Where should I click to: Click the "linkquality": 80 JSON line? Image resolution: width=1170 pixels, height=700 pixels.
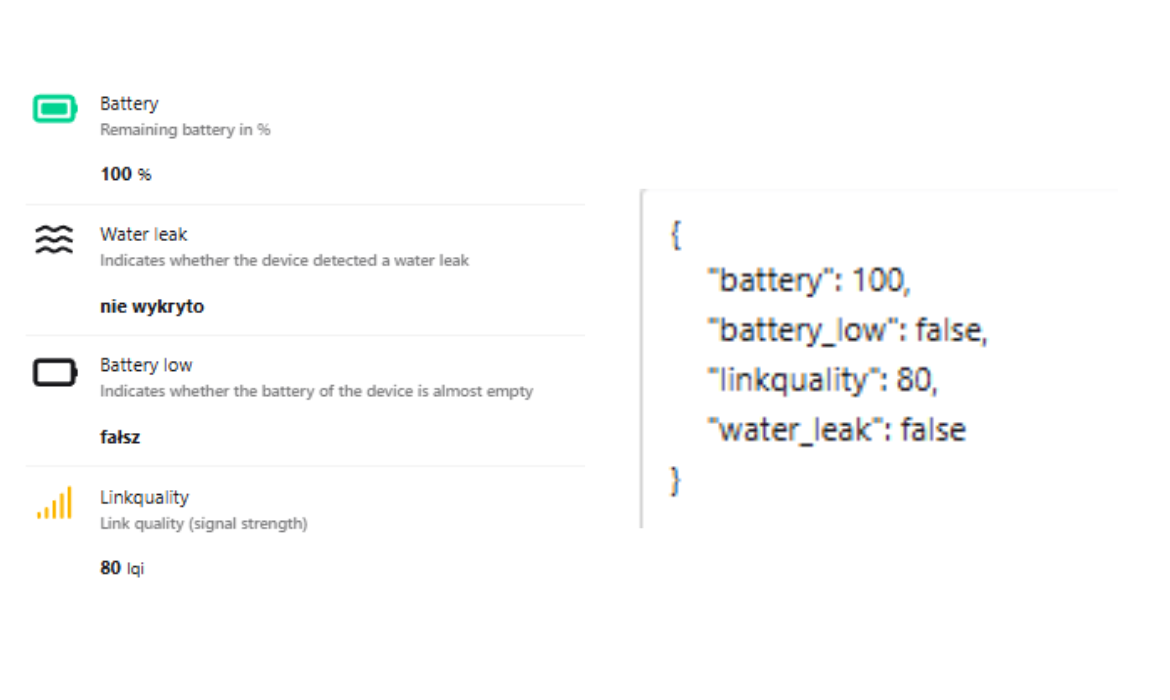pos(823,380)
